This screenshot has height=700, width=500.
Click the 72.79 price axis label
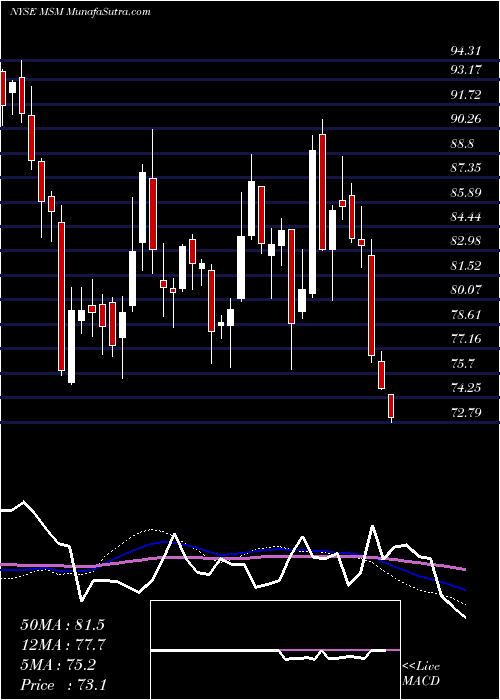coord(466,412)
